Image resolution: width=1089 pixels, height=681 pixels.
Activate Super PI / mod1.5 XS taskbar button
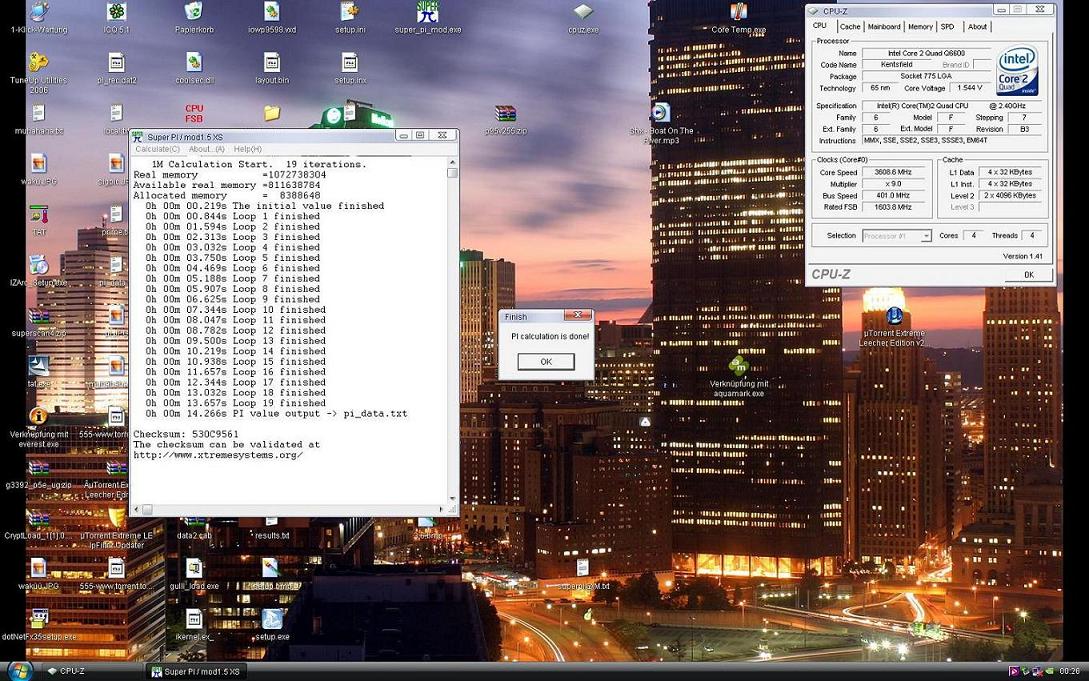(196, 671)
